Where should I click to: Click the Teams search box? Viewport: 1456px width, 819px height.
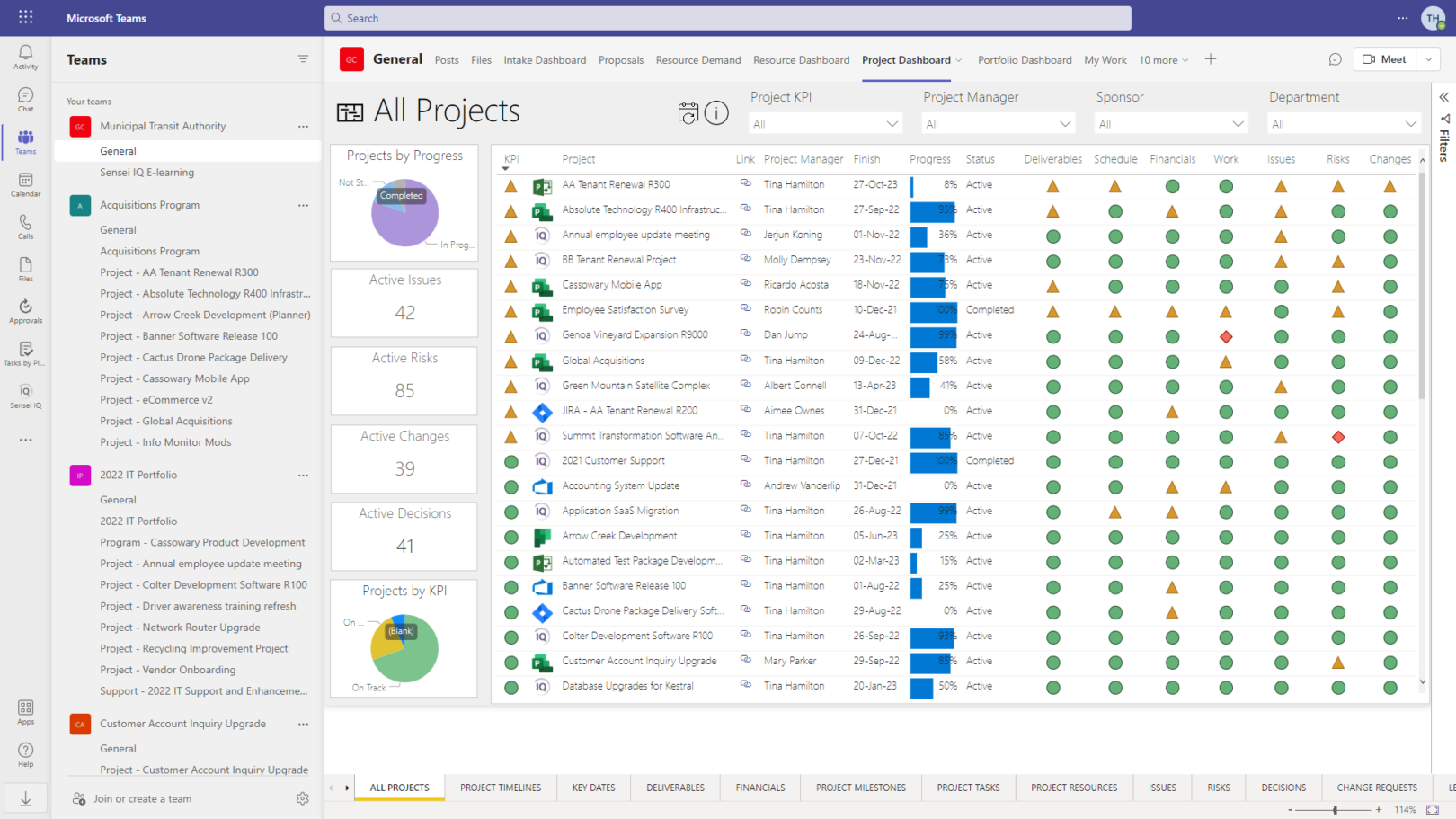pos(727,18)
